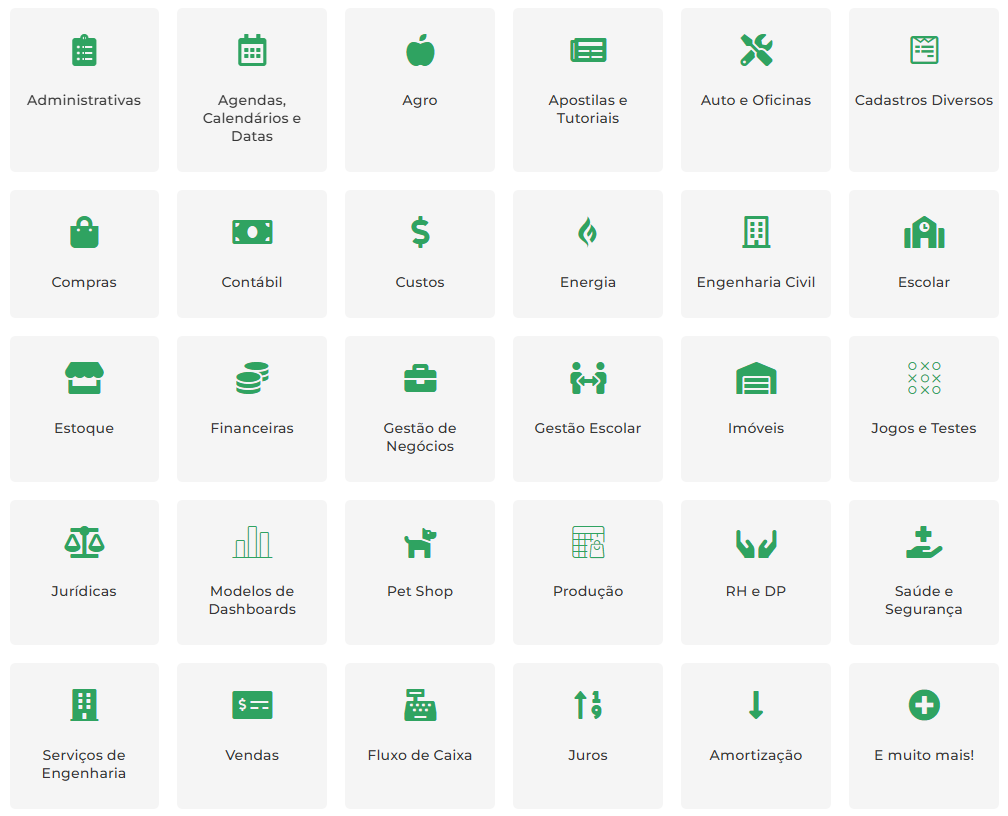The height and width of the screenshot is (816, 1008).
Task: Click the shopping bag Compras icon
Action: (x=84, y=232)
